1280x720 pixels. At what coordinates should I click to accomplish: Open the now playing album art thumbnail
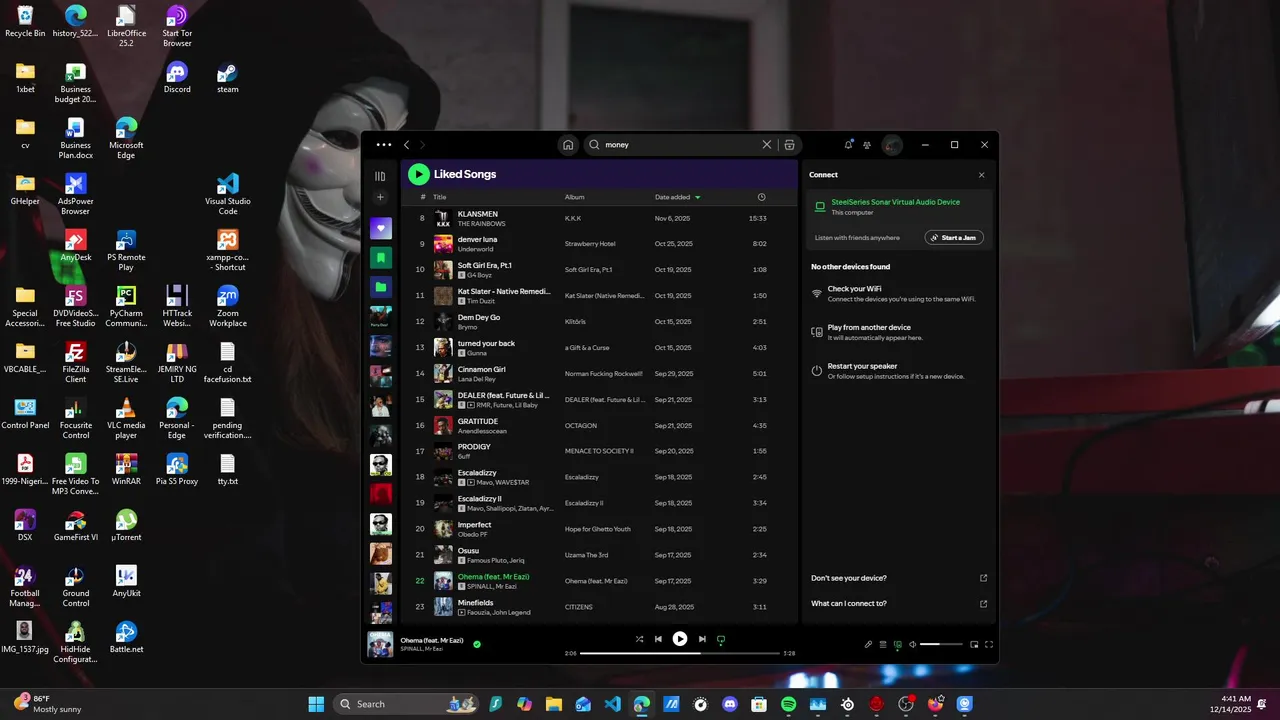tap(380, 644)
